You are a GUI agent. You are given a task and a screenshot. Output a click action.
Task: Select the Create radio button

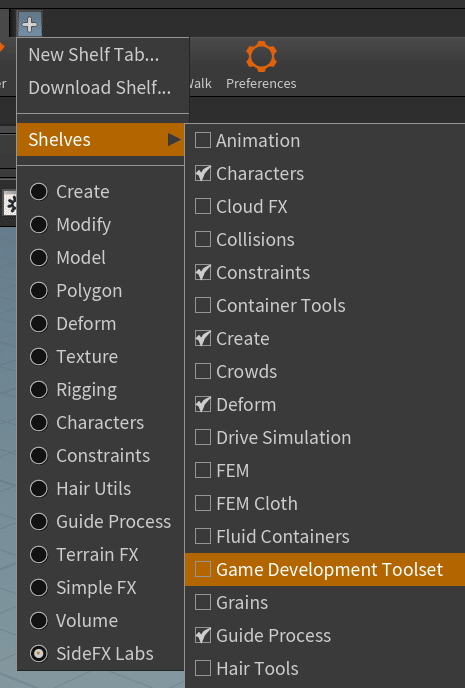(39, 192)
